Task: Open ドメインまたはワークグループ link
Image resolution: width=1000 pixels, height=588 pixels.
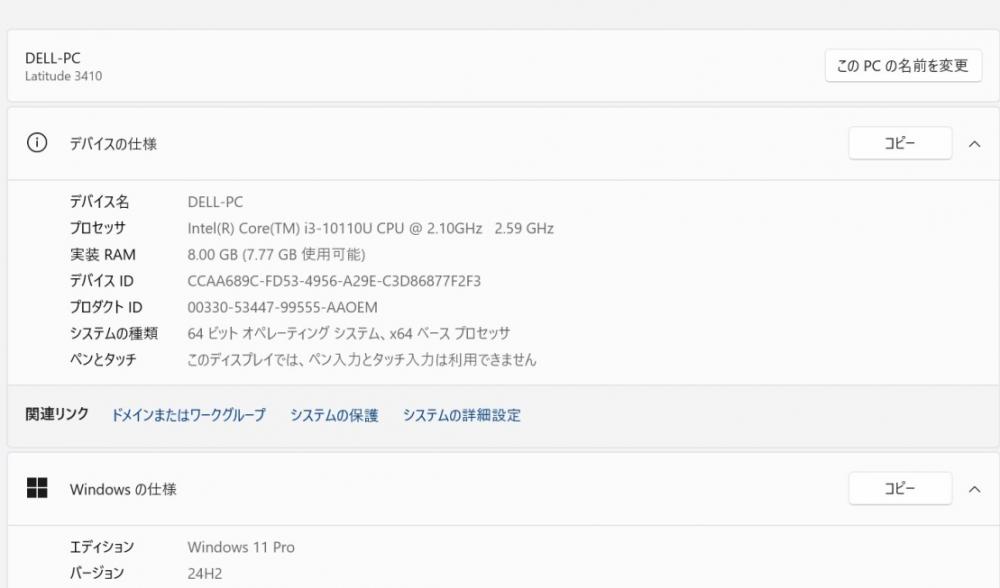Action: [x=188, y=415]
